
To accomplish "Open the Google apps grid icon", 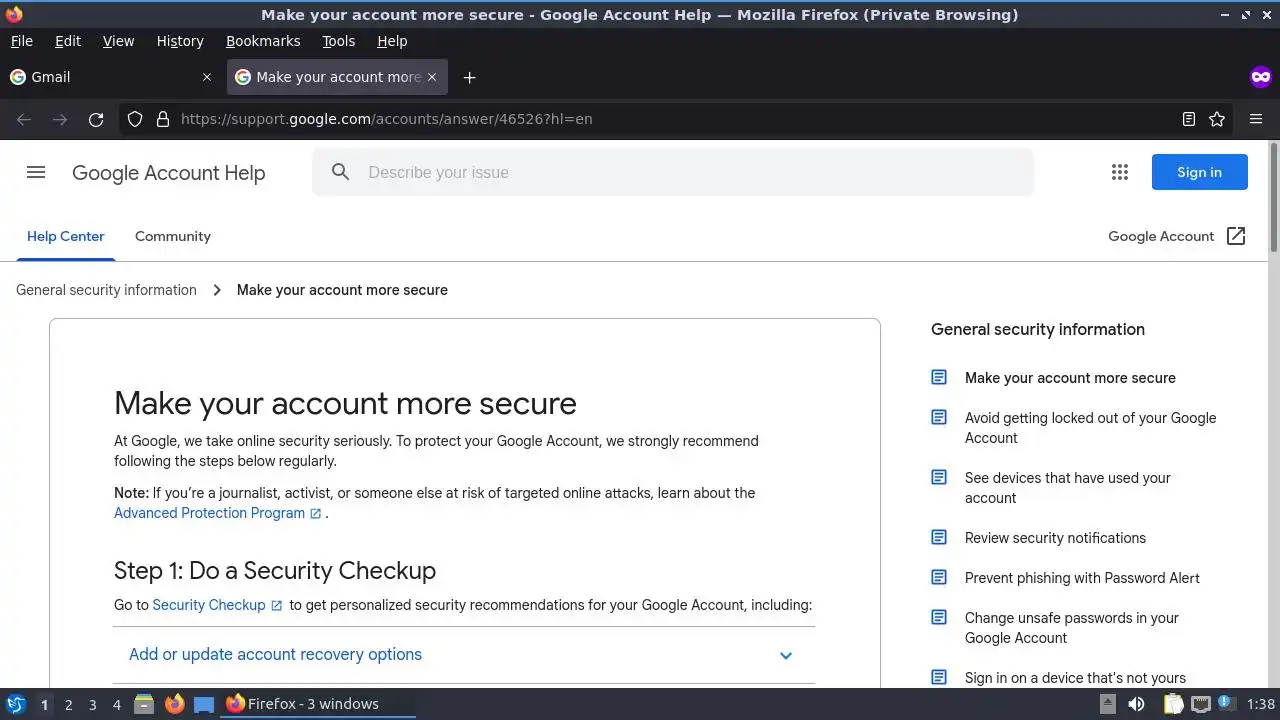I will [1120, 172].
